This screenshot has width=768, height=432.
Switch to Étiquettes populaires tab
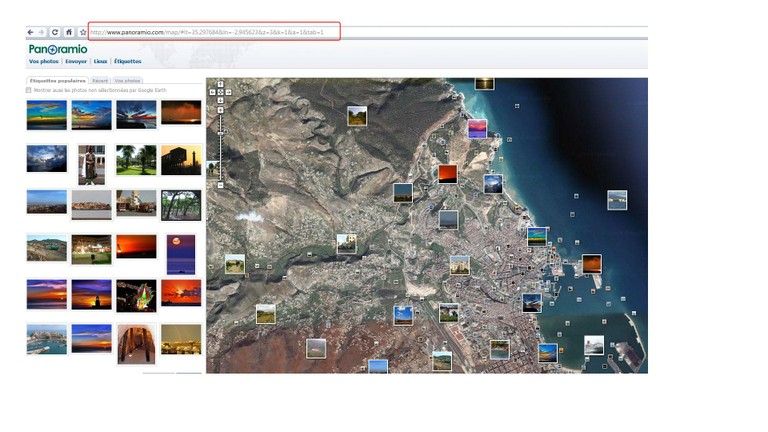(57, 80)
